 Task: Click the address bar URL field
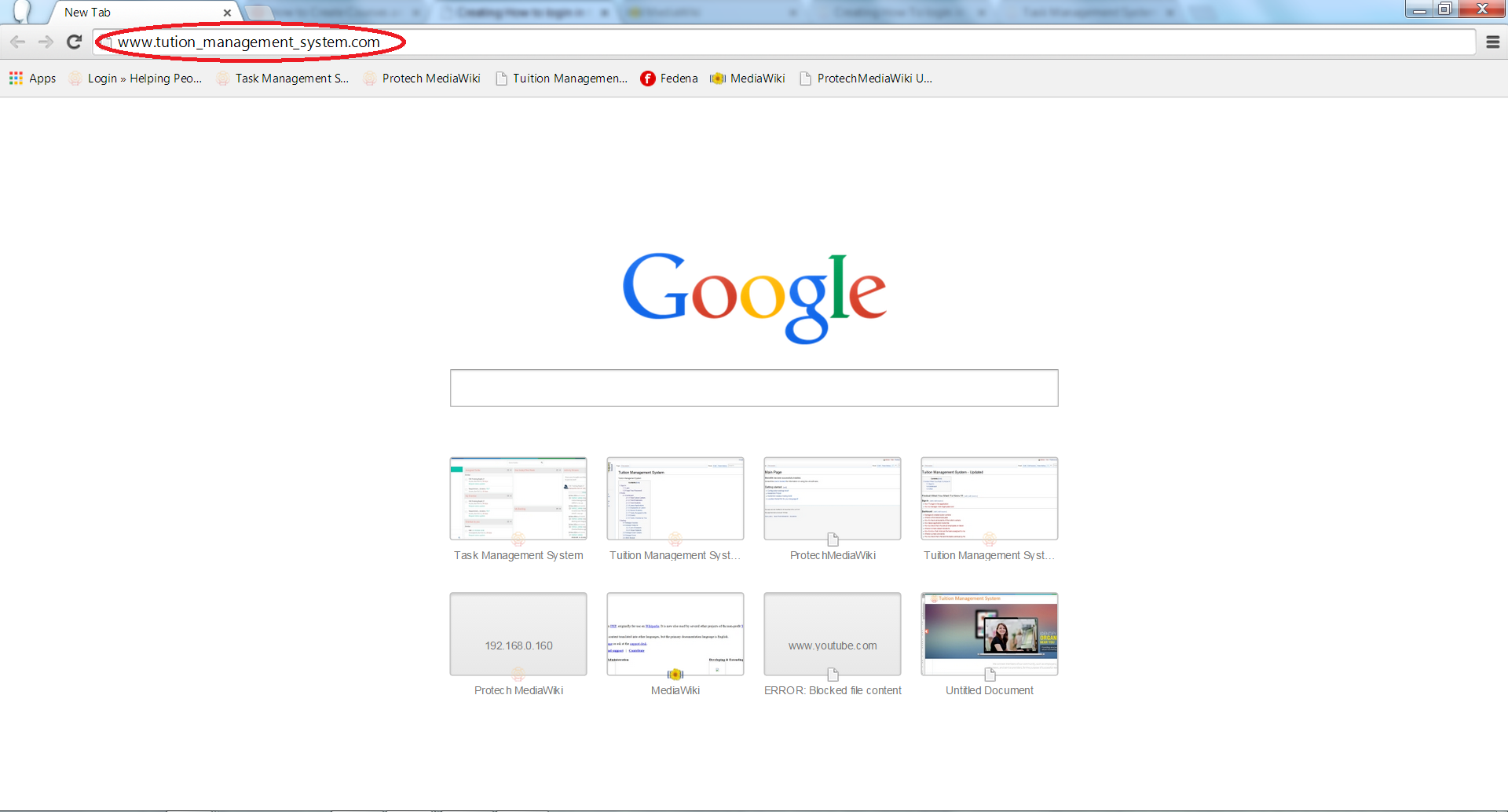tap(784, 42)
